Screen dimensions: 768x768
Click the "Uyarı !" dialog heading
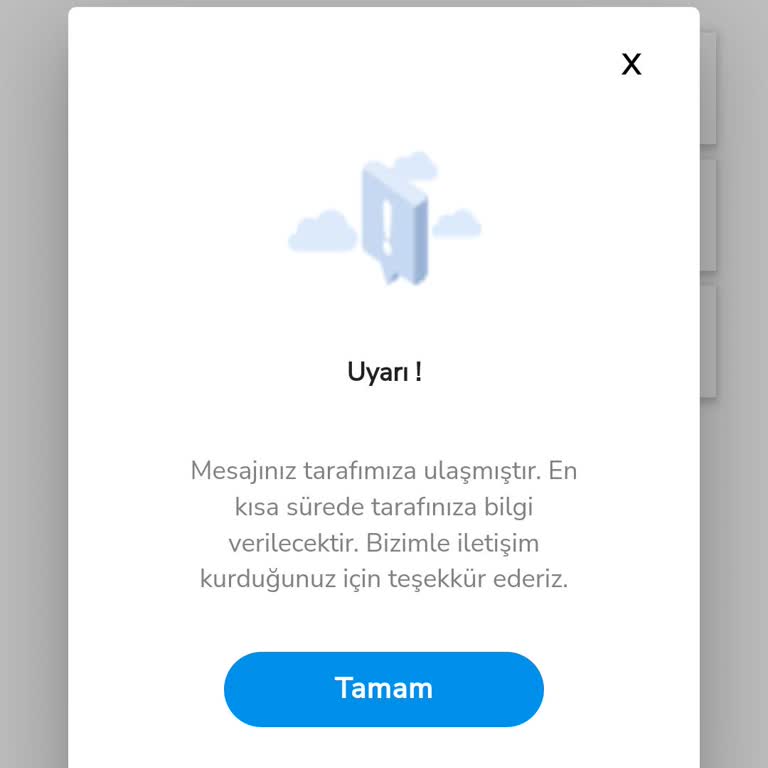point(384,372)
